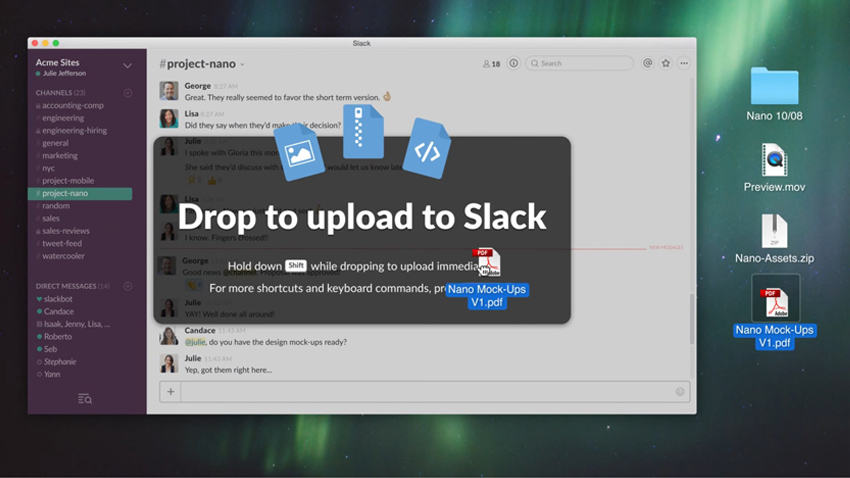This screenshot has width=850, height=478.
Task: Click the plus attach button beside message box
Action: [170, 392]
